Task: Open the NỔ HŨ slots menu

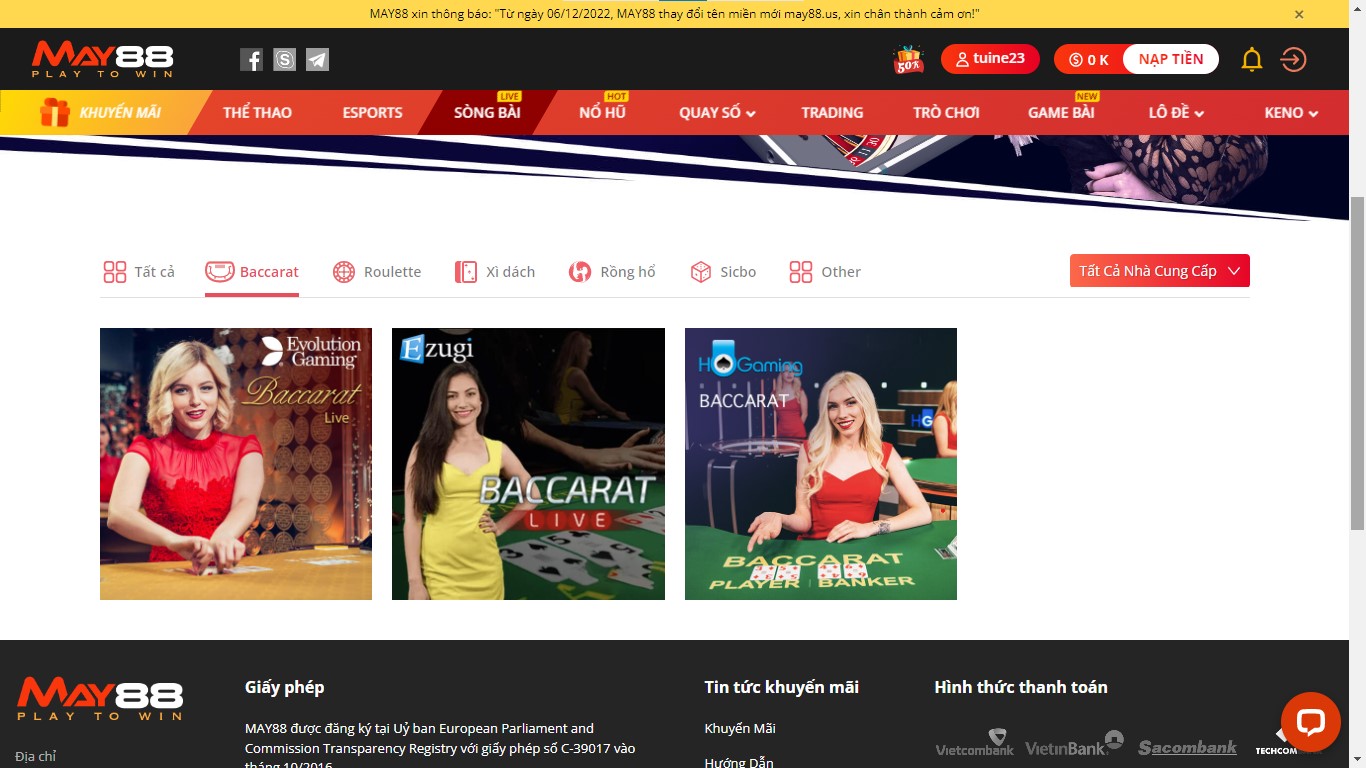Action: [602, 112]
